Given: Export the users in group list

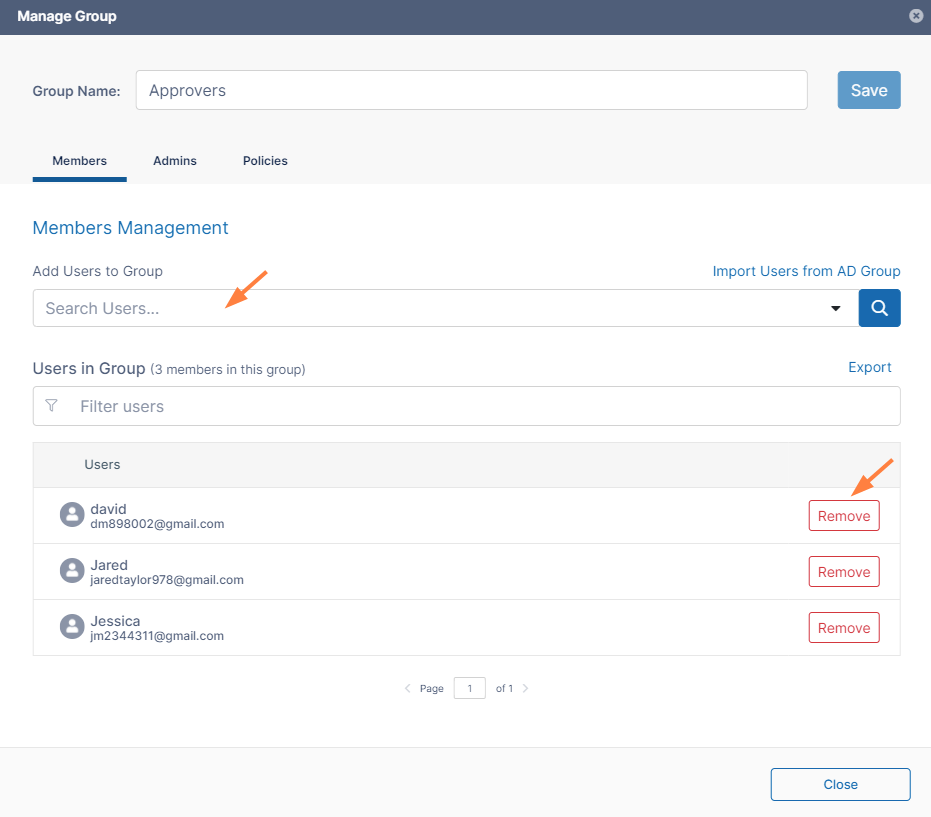Looking at the screenshot, I should click(x=869, y=367).
